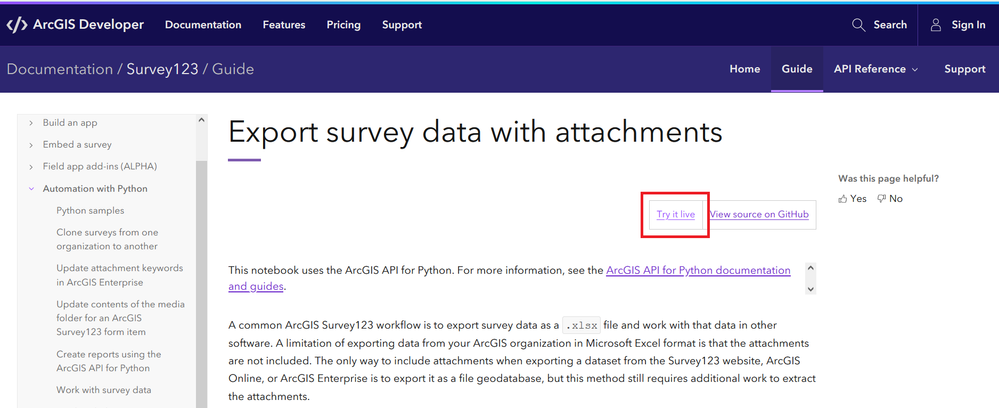Open Work with survey data page

tap(104, 390)
